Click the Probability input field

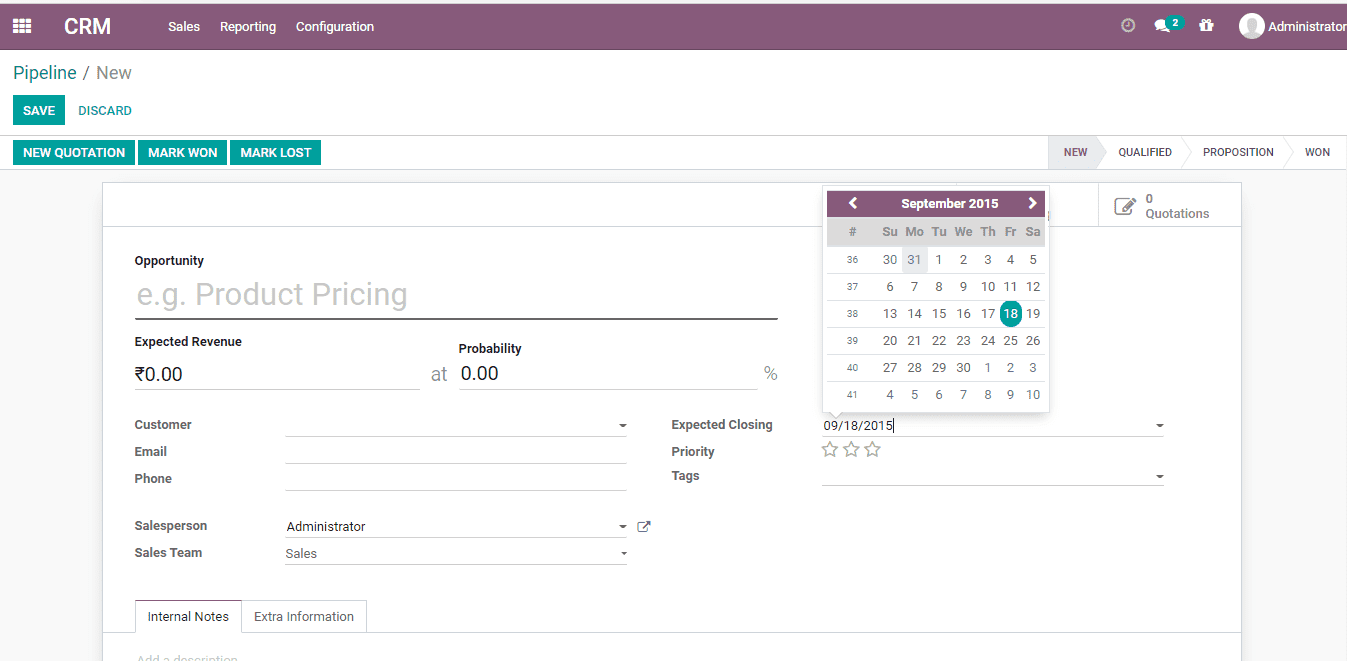(608, 374)
